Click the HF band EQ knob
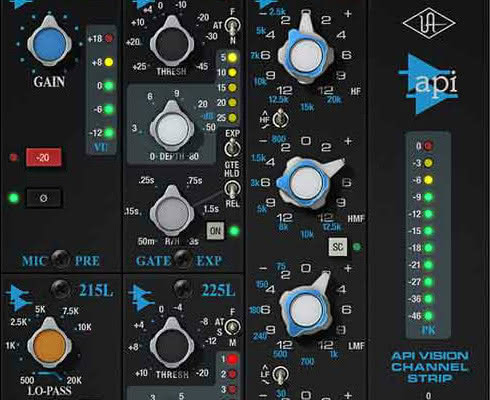490x400 pixels. [x=306, y=55]
